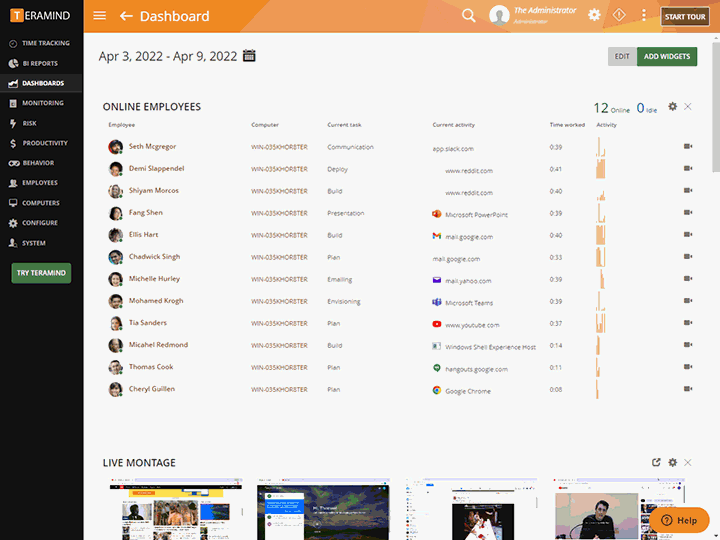Click the Add Widgets button
Viewport: 720px width, 540px height.
pyautogui.click(x=666, y=56)
